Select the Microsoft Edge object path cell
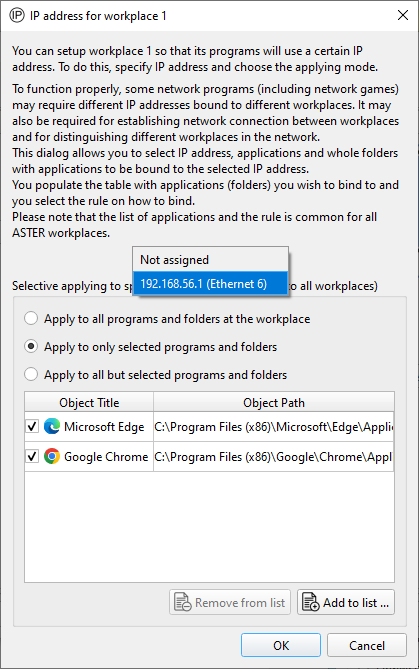 274,426
